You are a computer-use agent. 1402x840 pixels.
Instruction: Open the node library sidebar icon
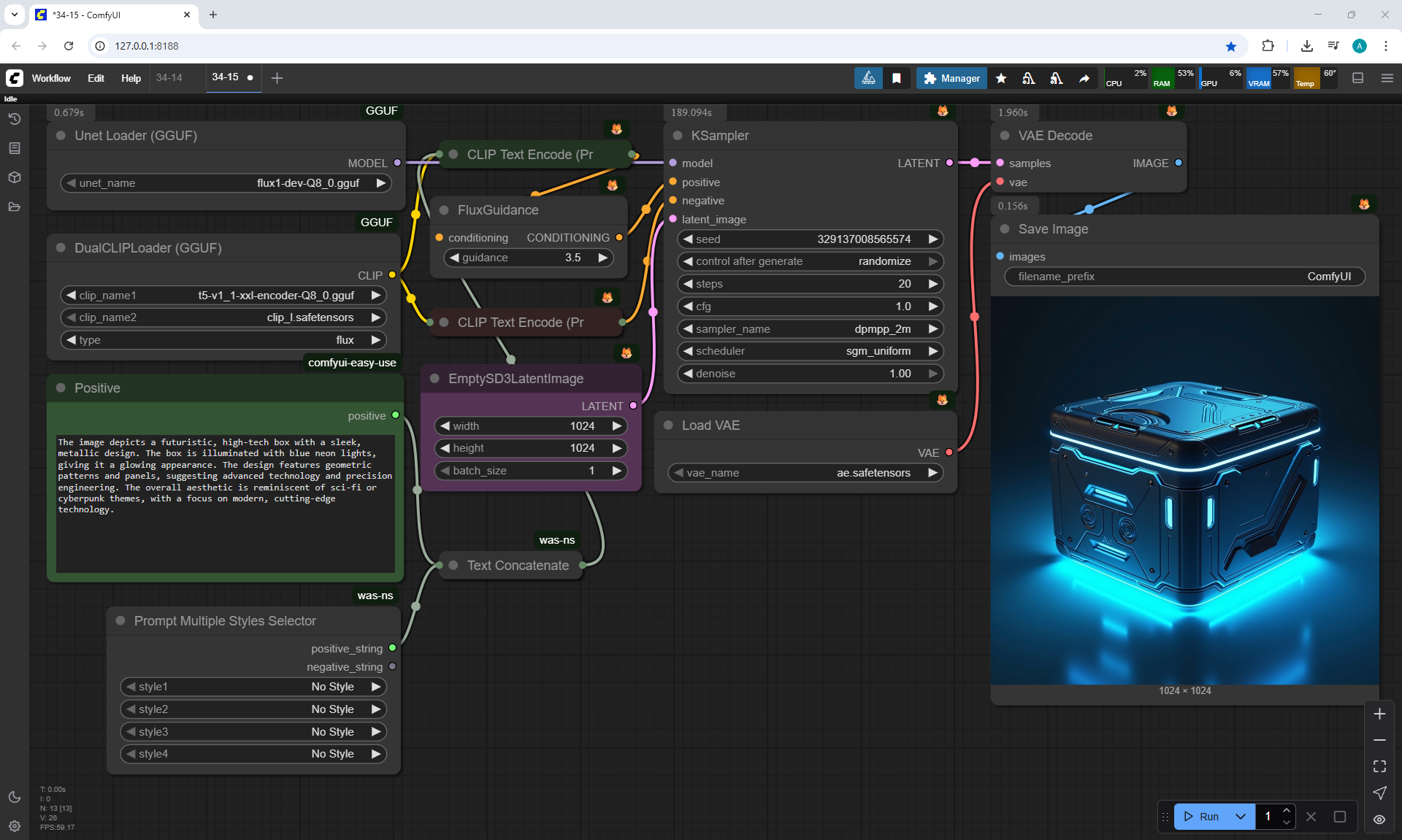tap(15, 148)
